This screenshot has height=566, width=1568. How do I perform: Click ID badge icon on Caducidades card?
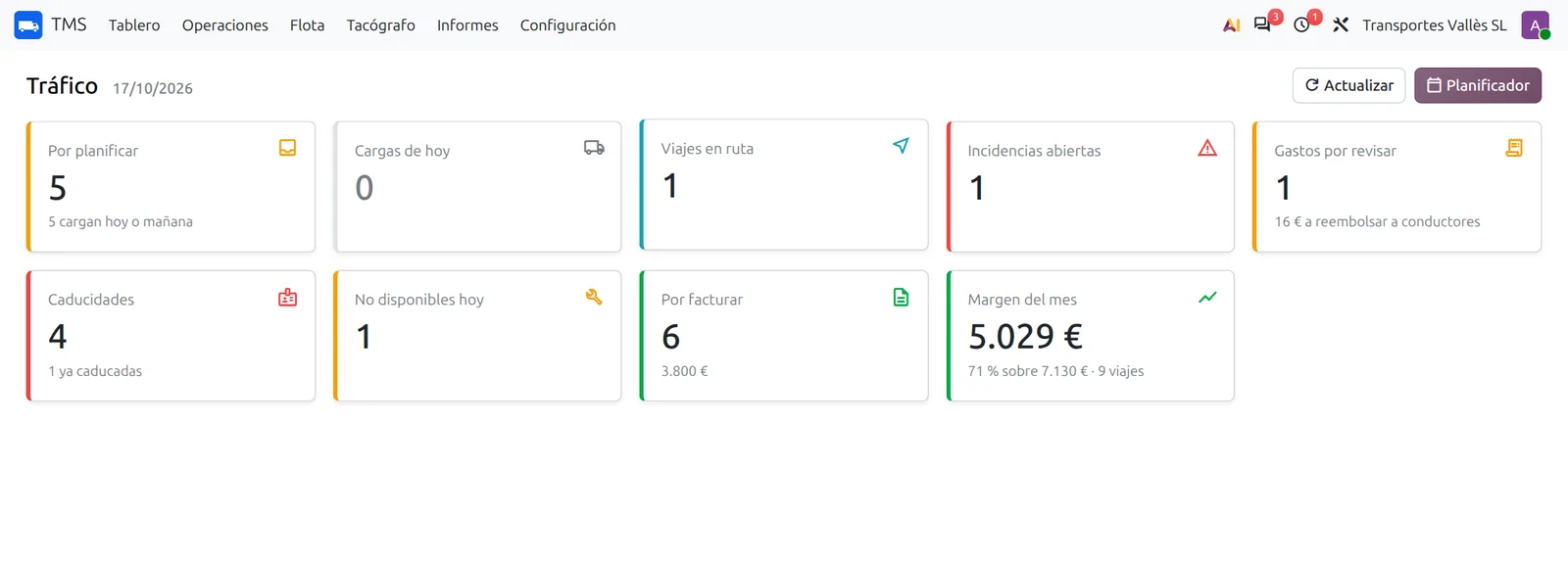pyautogui.click(x=287, y=297)
